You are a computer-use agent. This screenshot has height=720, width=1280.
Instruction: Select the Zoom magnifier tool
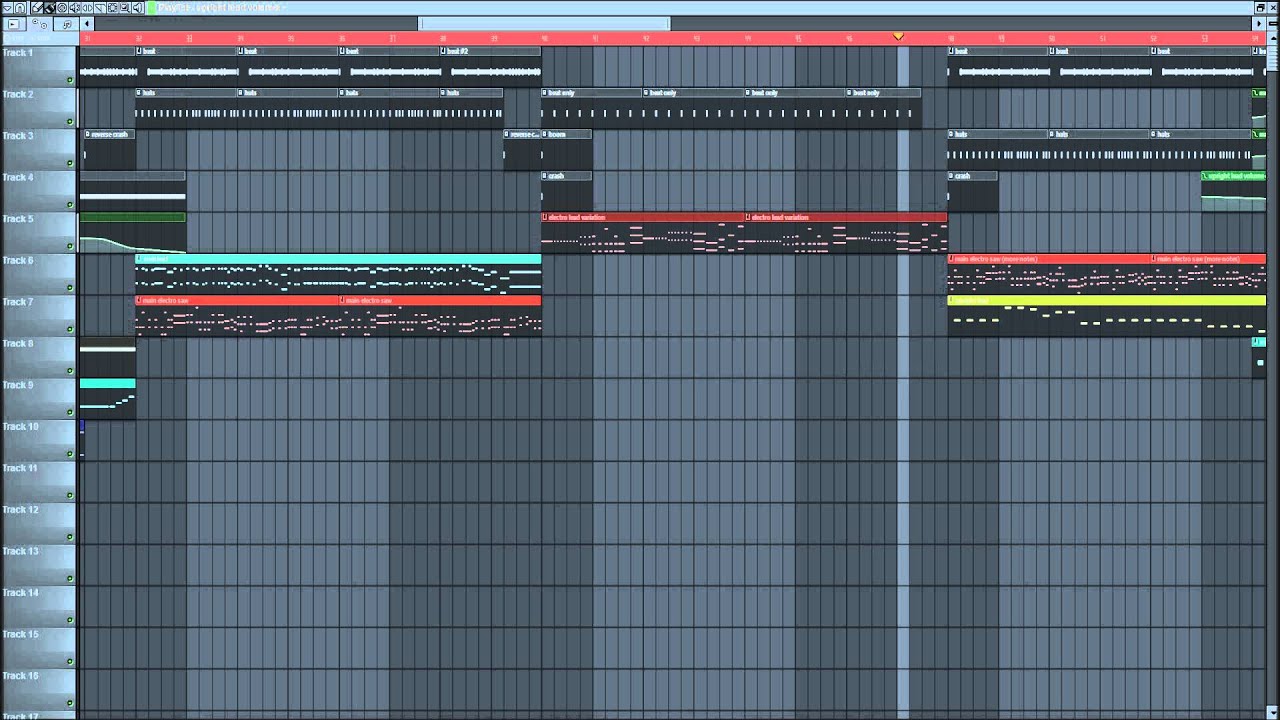[x=125, y=8]
